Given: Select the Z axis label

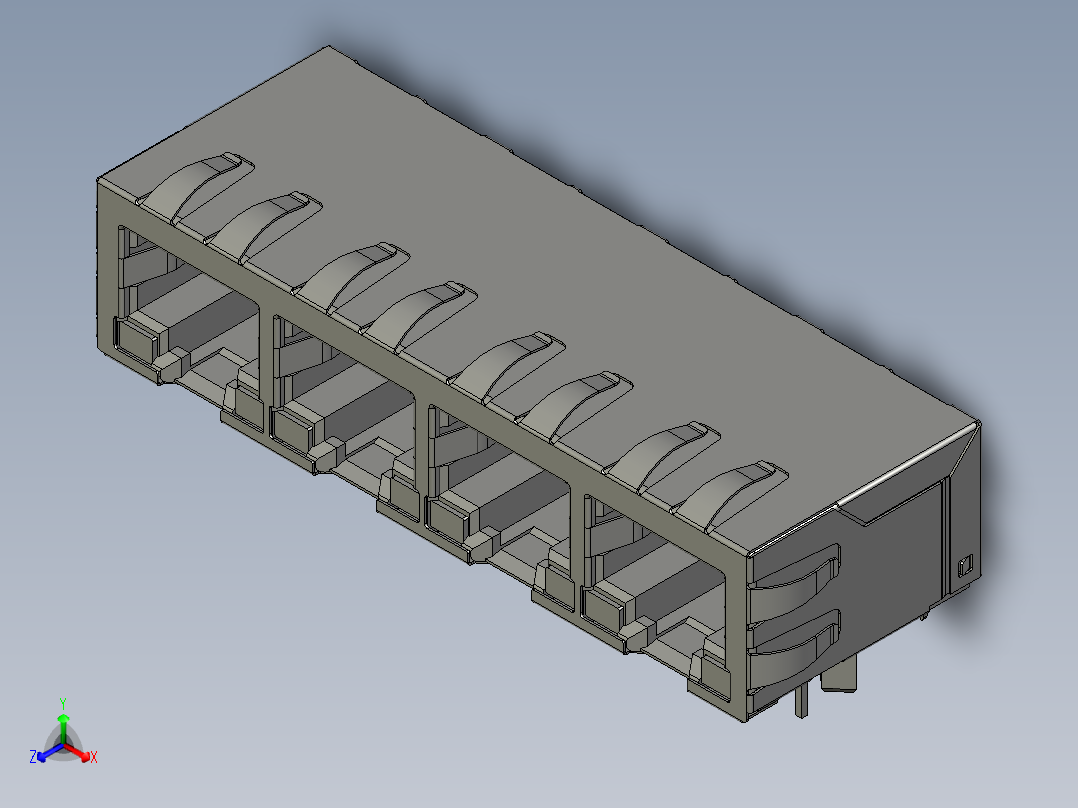Looking at the screenshot, I should pyautogui.click(x=32, y=757).
